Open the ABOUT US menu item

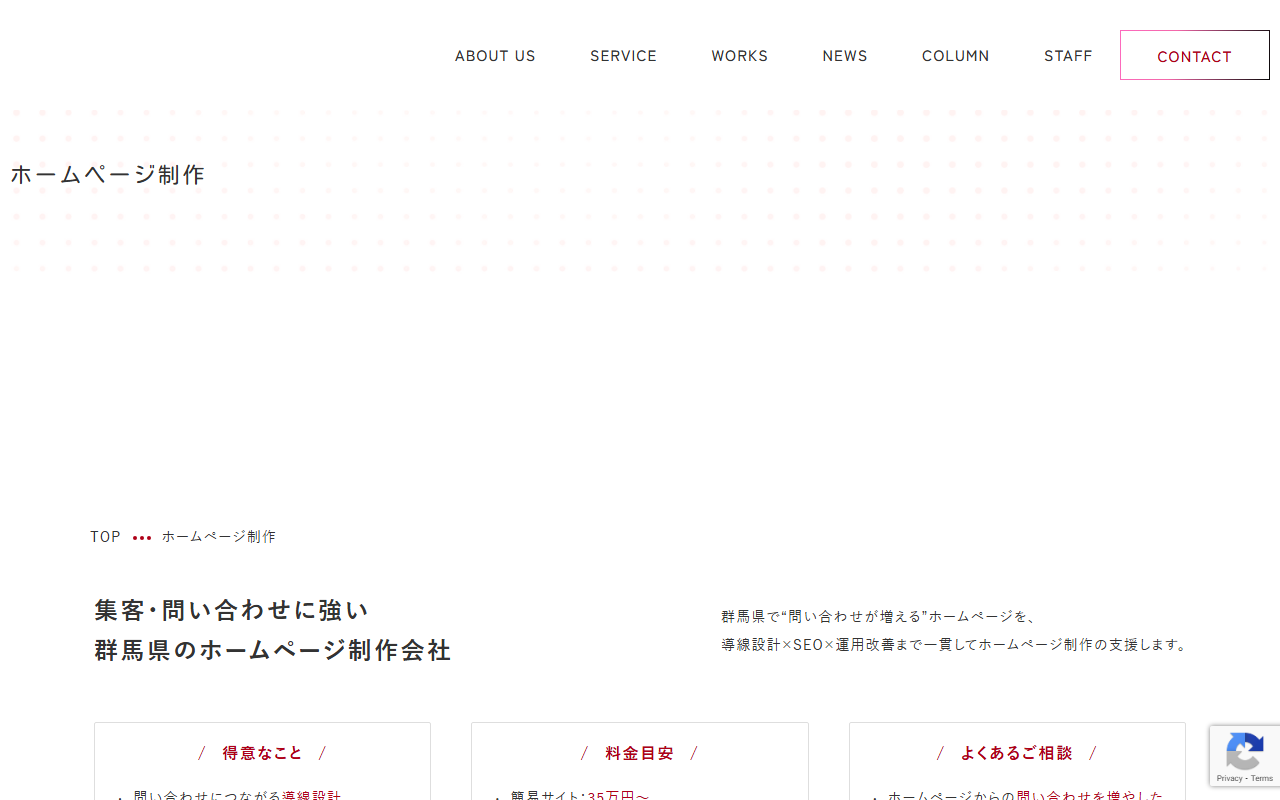495,56
